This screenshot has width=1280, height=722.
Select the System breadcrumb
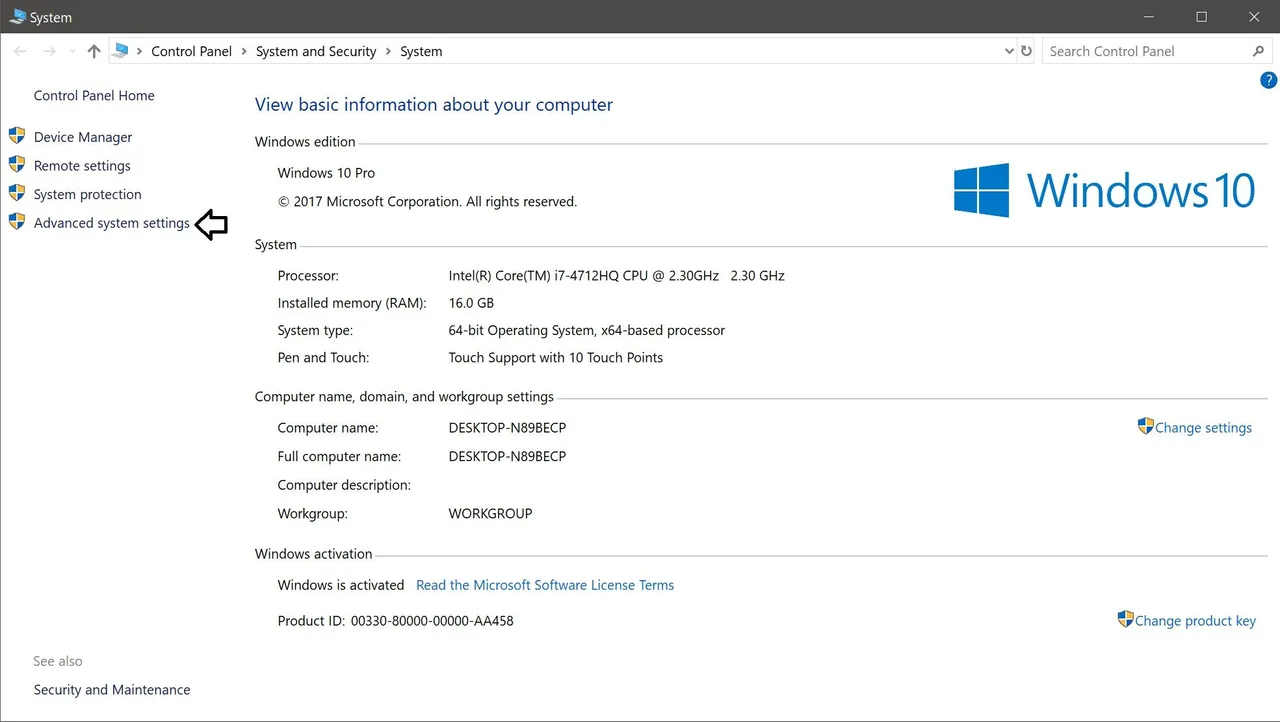pyautogui.click(x=421, y=51)
